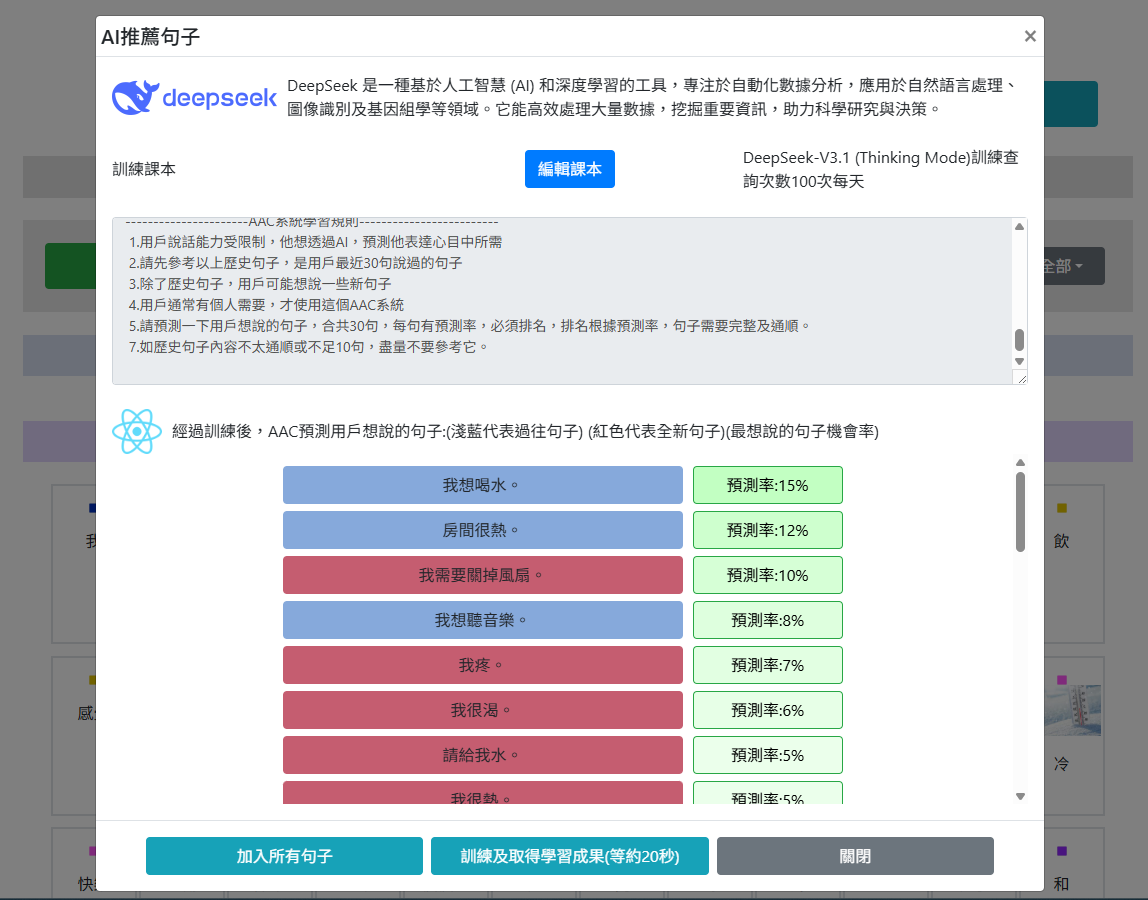Click inside the AAC rules text area
The image size is (1148, 900).
560,300
